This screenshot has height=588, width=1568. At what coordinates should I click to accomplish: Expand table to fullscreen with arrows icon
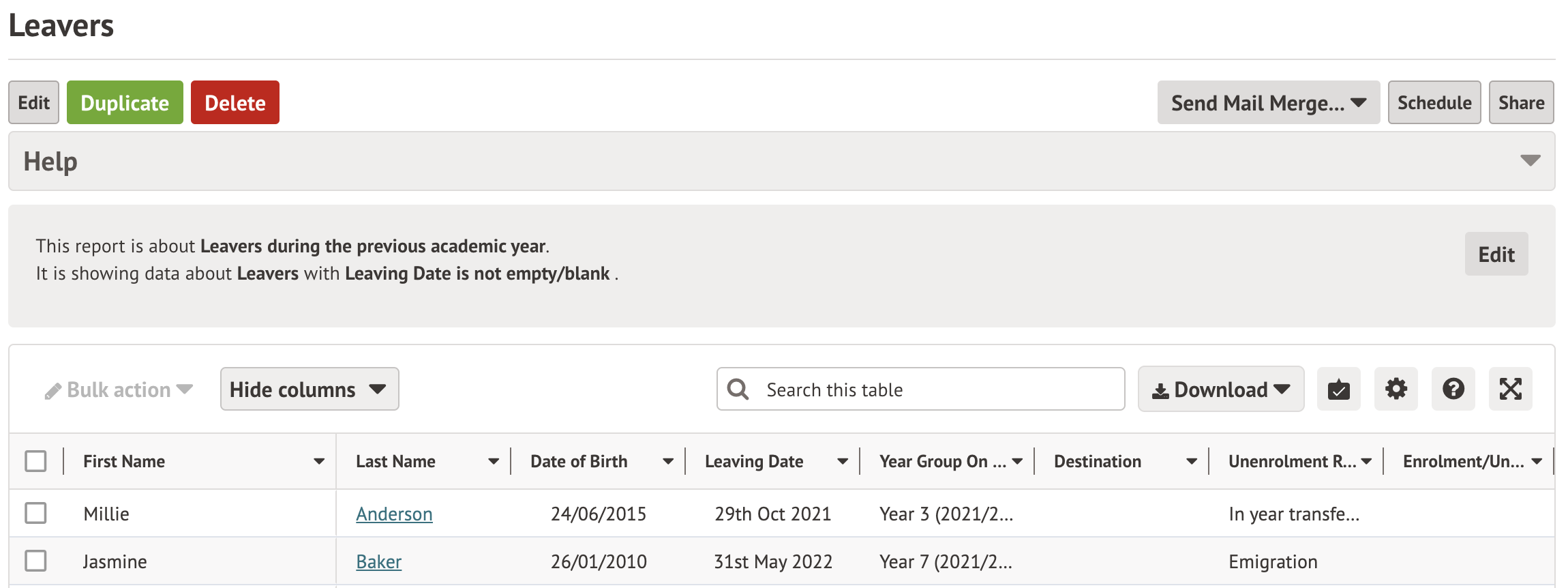click(x=1510, y=389)
